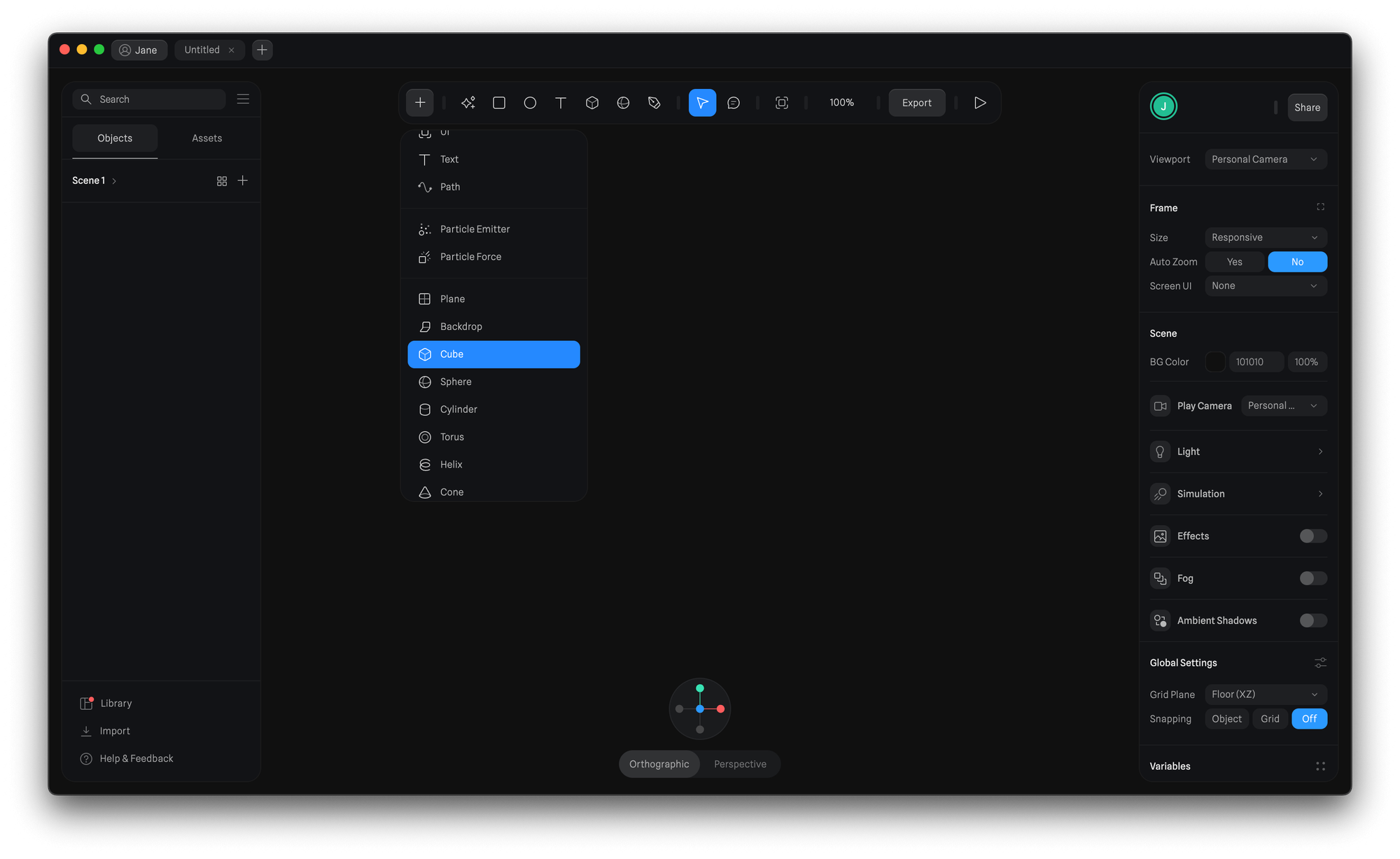Click the Export button
This screenshot has height=859, width=1400.
click(x=916, y=103)
